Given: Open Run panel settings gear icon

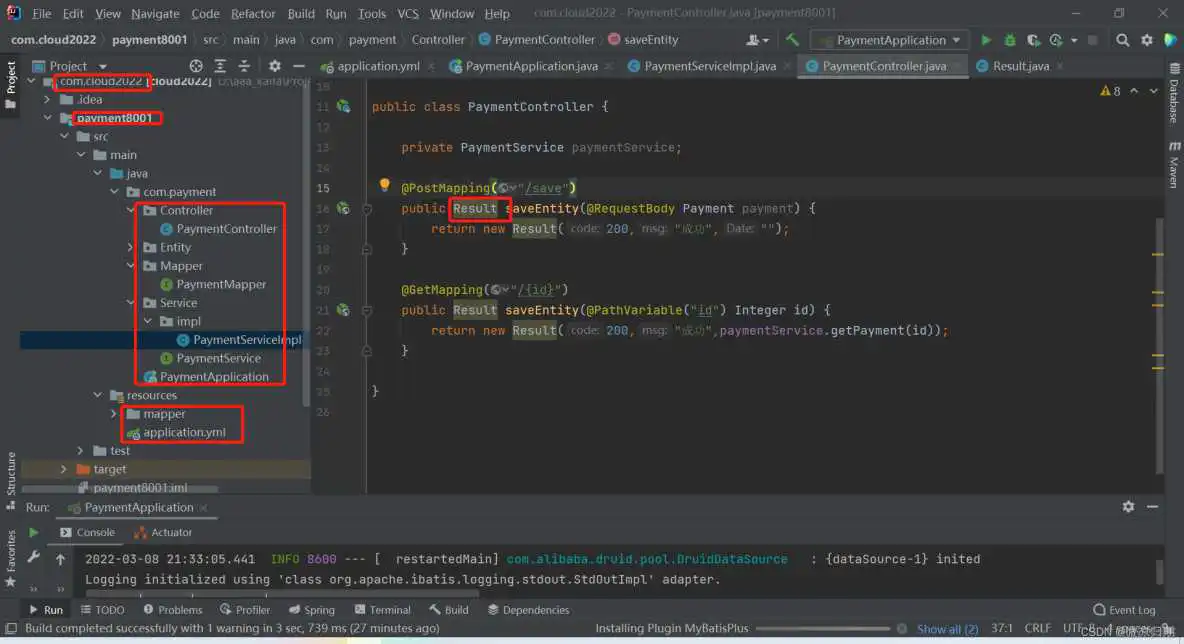Looking at the screenshot, I should [1128, 507].
